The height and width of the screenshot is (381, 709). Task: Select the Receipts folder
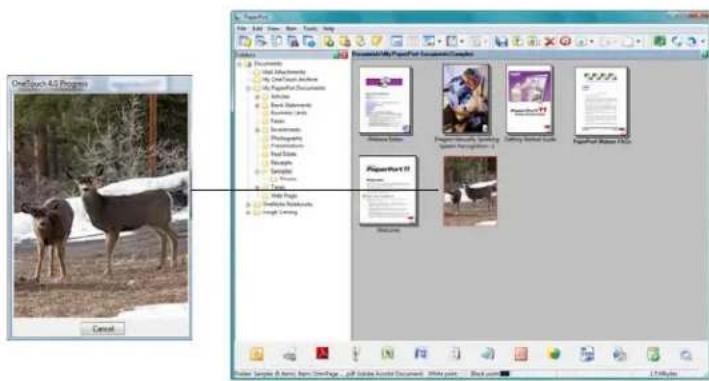click(281, 163)
